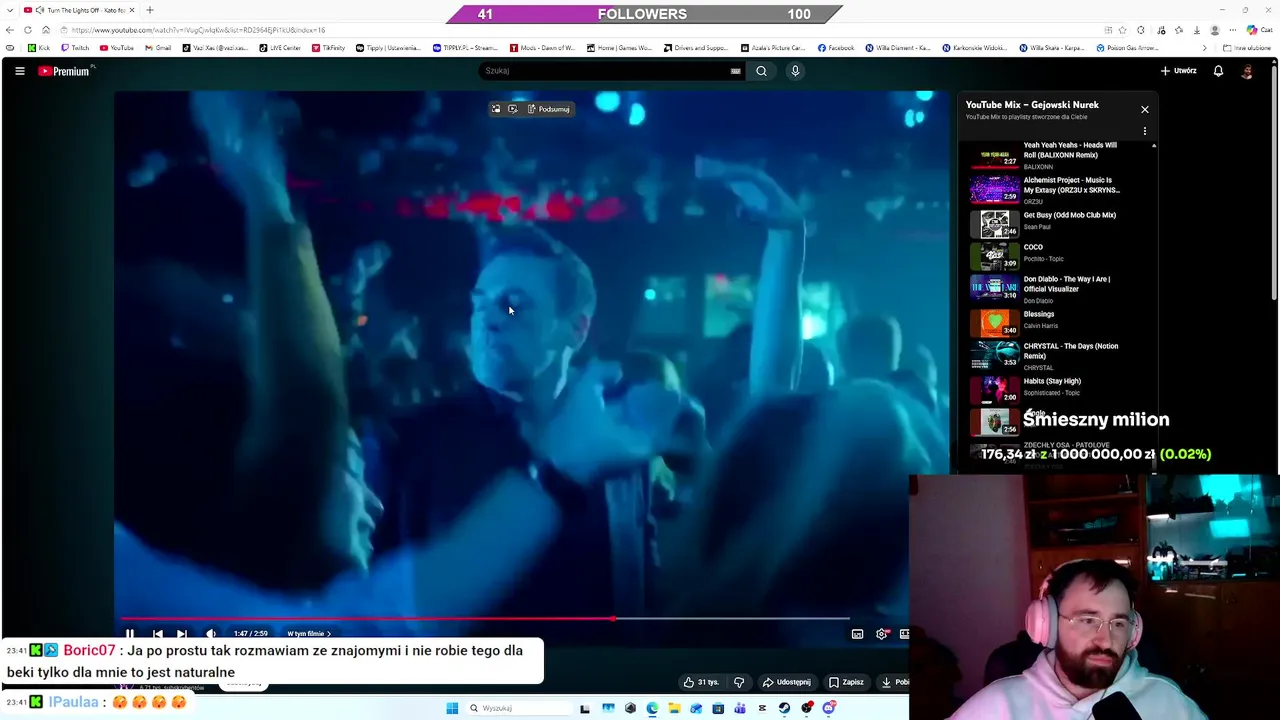Start voice search with the microphone
1280x720 pixels.
pyautogui.click(x=795, y=71)
